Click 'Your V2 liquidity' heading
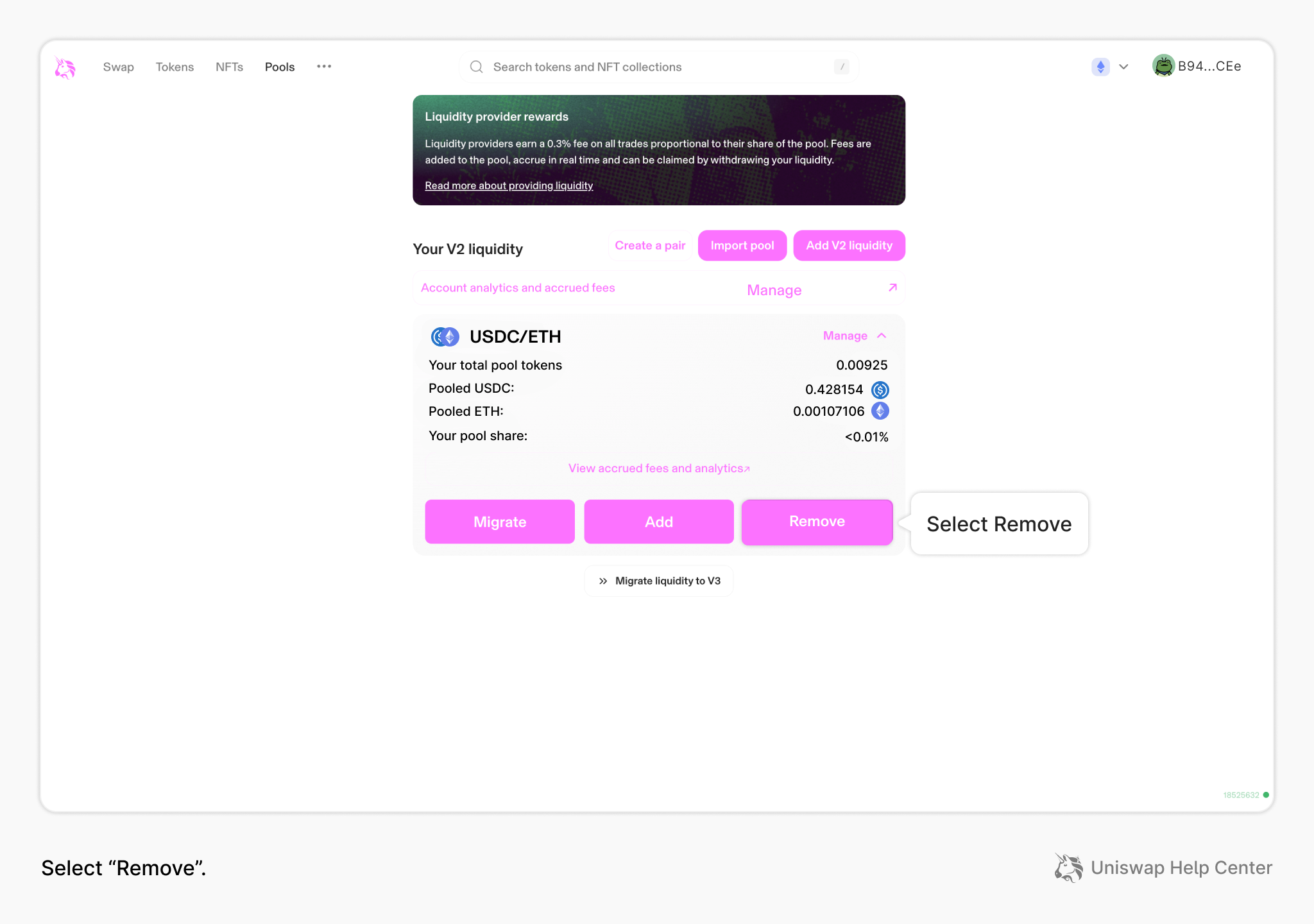This screenshot has height=924, width=1314. pos(468,249)
